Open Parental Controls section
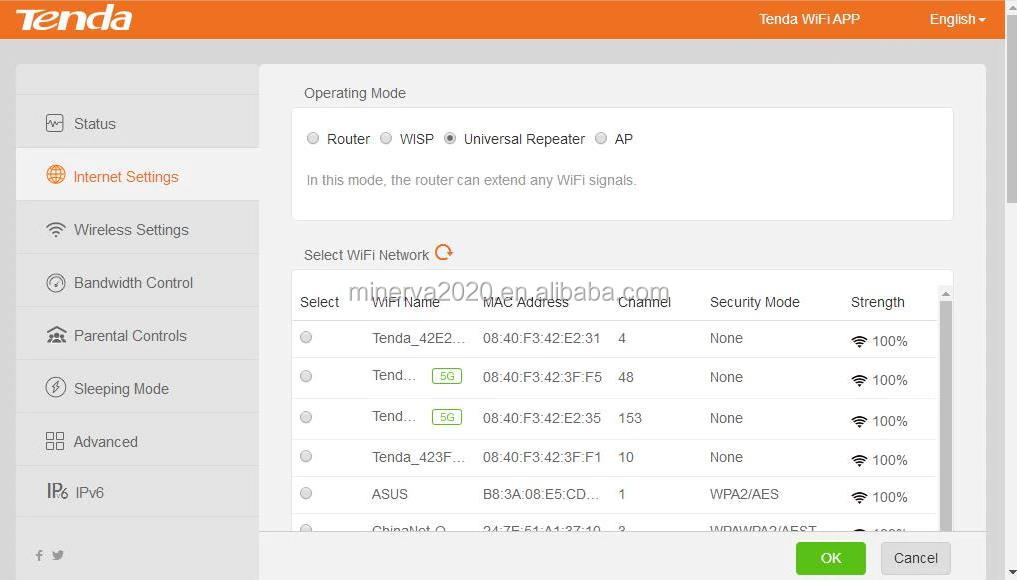 [x=138, y=335]
